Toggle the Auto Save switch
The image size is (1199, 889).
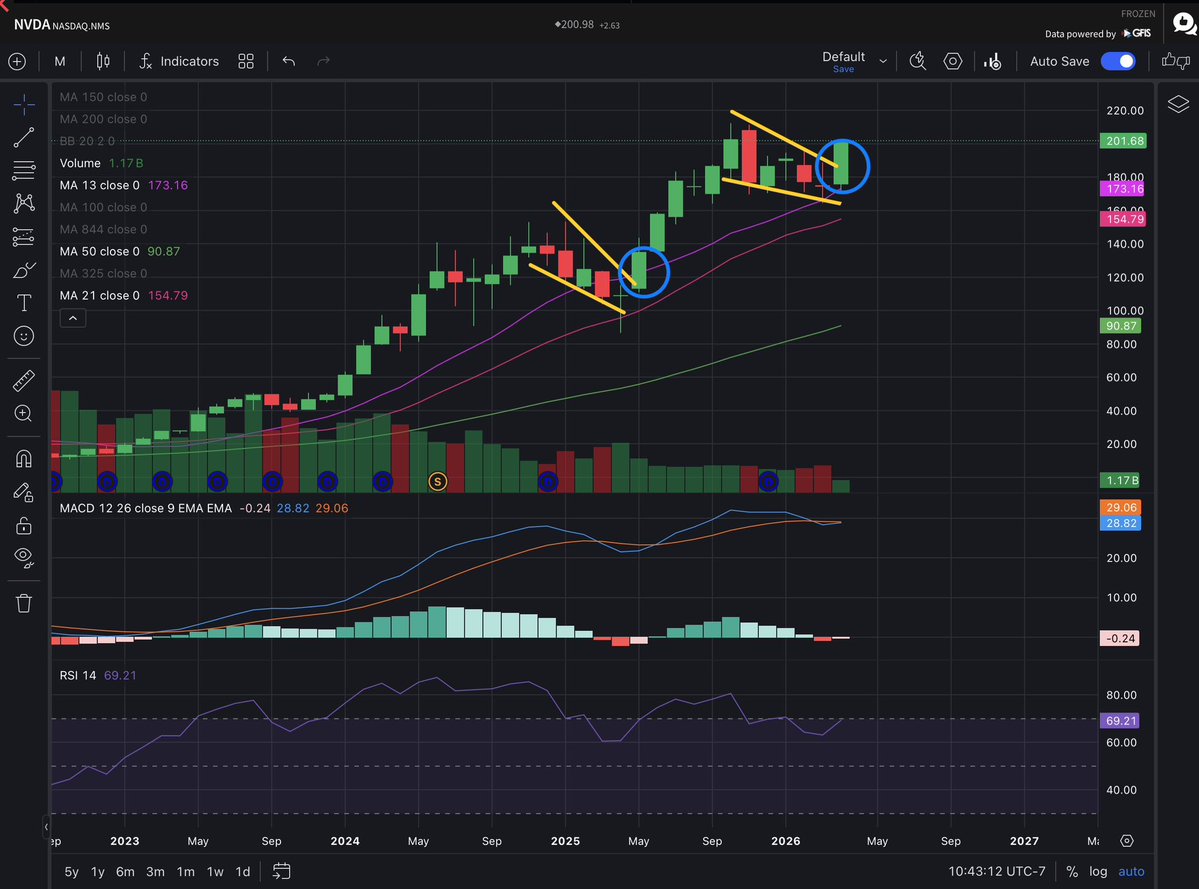tap(1118, 61)
